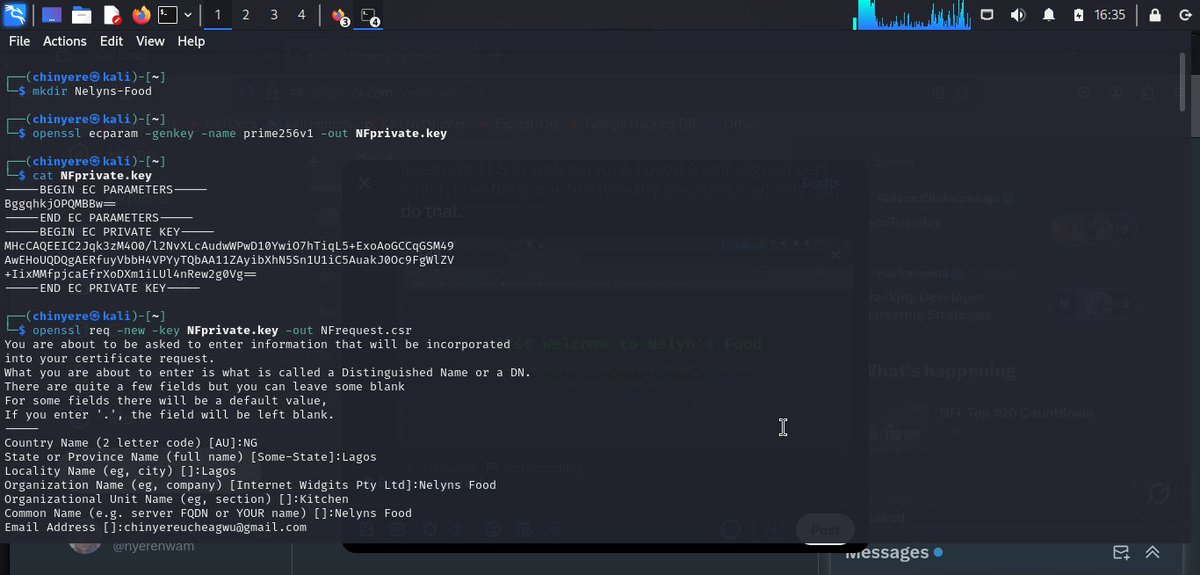This screenshot has width=1200, height=575.
Task: Lock the screen with the padlock icon
Action: point(1155,15)
